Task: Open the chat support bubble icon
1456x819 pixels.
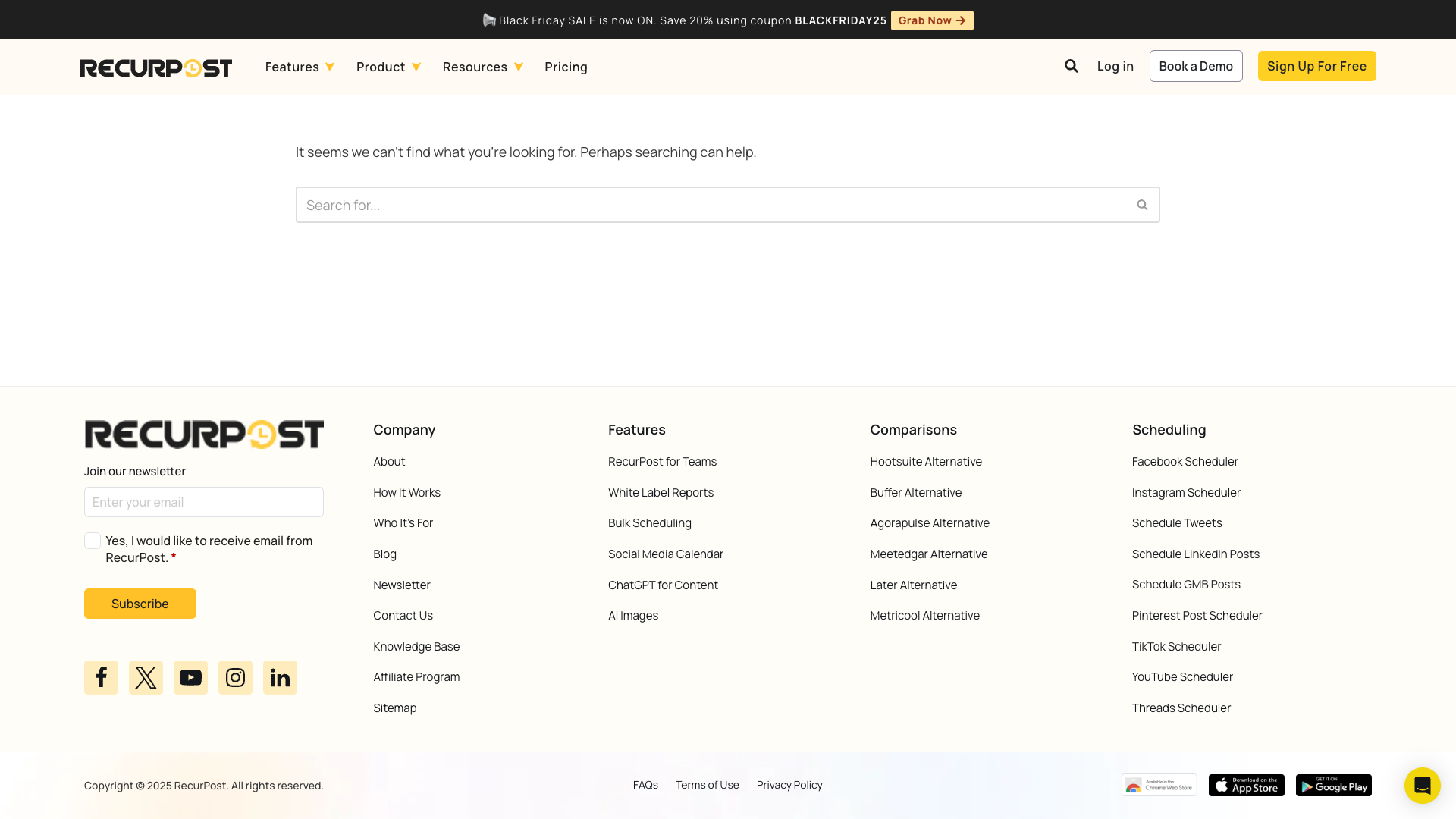Action: pyautogui.click(x=1423, y=786)
